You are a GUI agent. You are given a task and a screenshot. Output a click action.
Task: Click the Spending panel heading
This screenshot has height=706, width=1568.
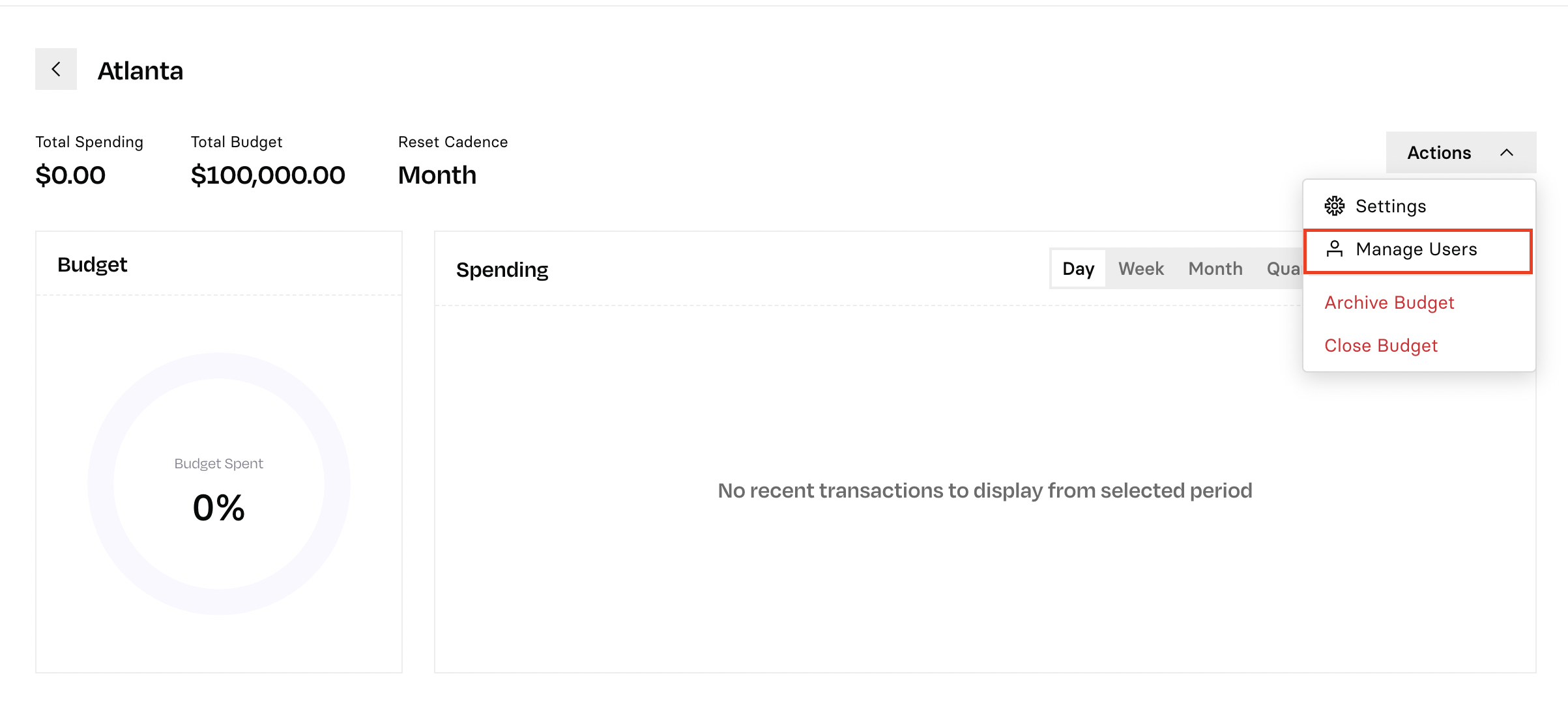coord(502,270)
